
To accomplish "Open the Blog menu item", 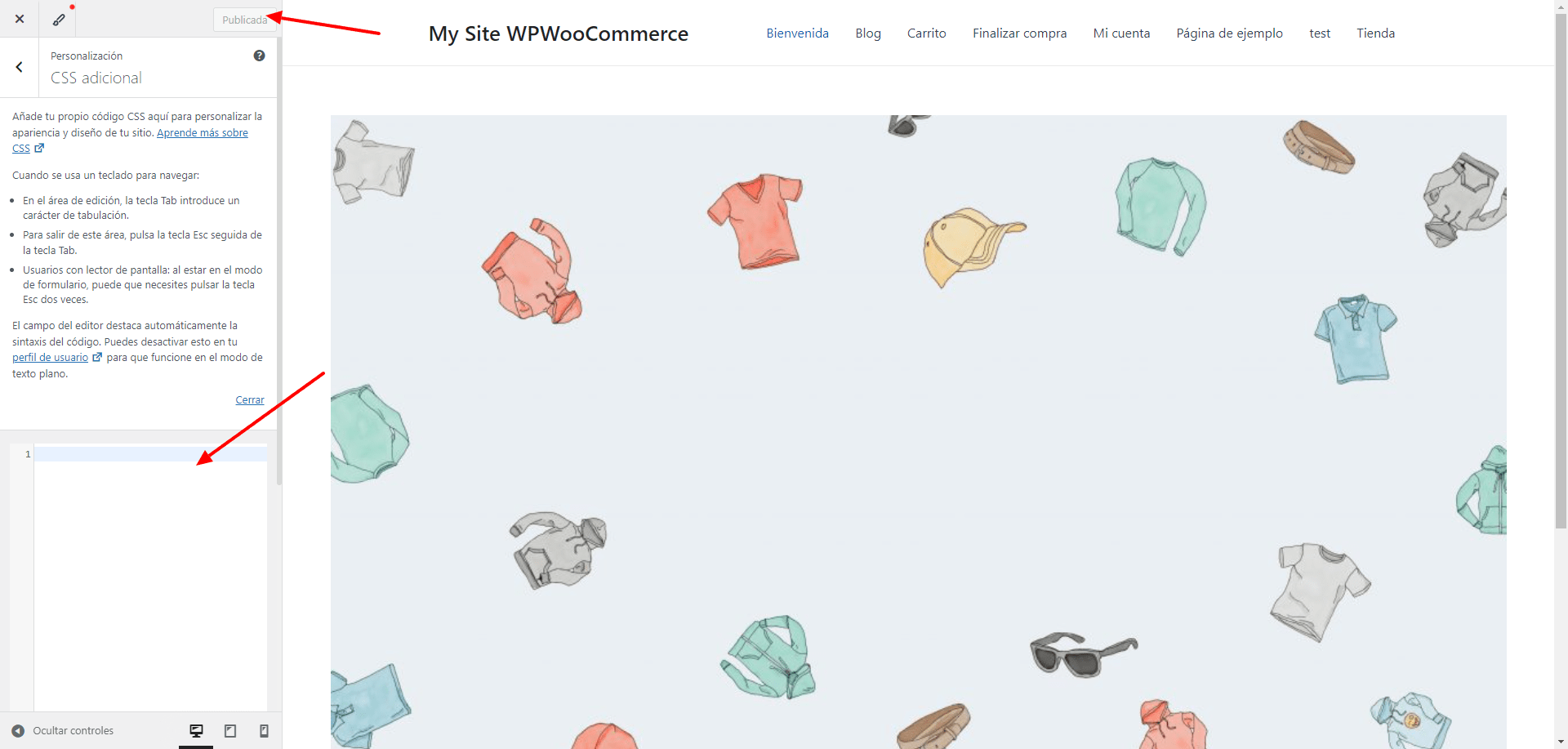I will pos(868,33).
